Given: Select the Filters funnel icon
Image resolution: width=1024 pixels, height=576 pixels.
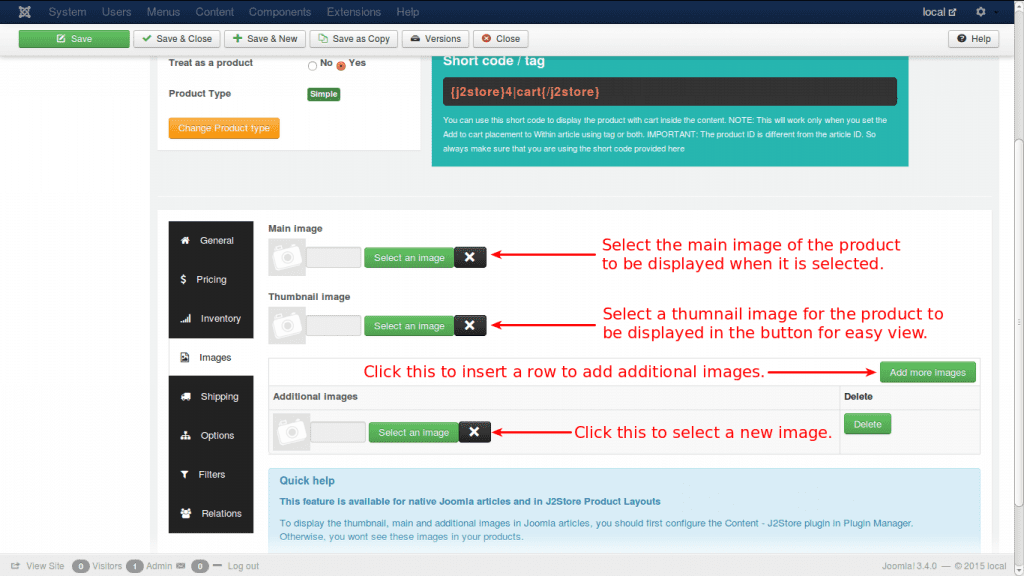Looking at the screenshot, I should [x=185, y=474].
